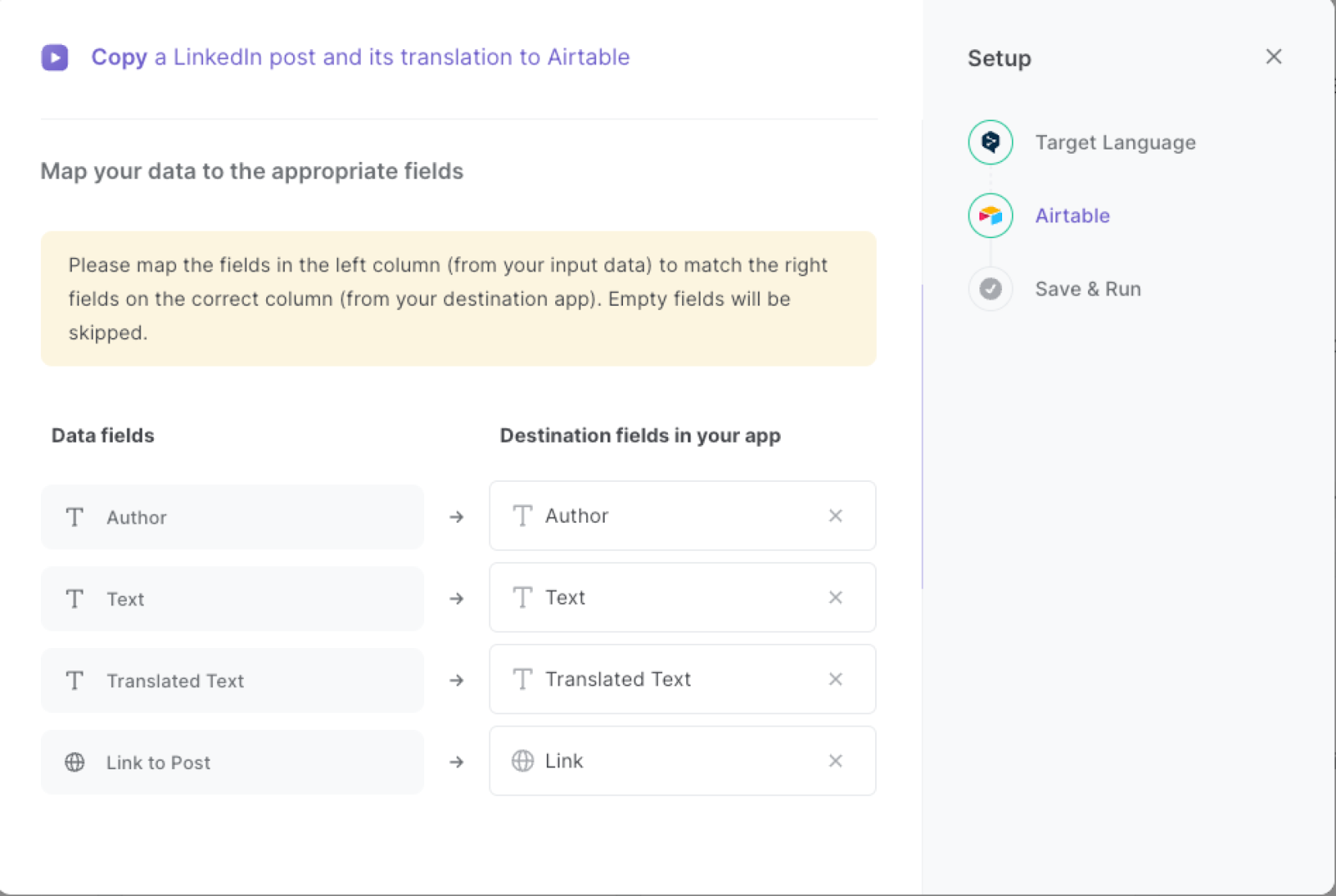Image resolution: width=1336 pixels, height=896 pixels.
Task: Clear the Link field mapping
Action: pos(835,761)
